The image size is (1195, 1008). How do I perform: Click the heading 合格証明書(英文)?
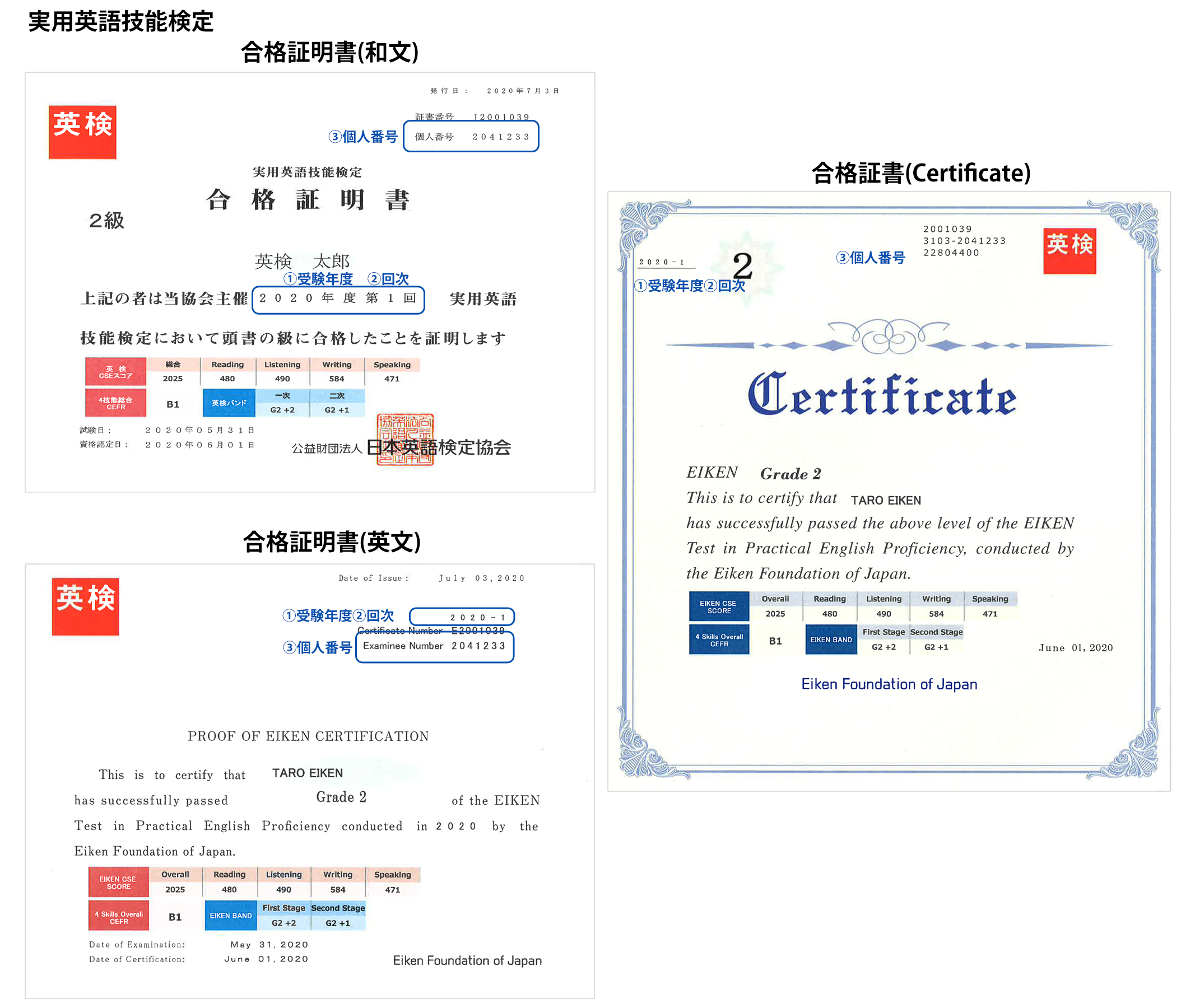pyautogui.click(x=332, y=541)
